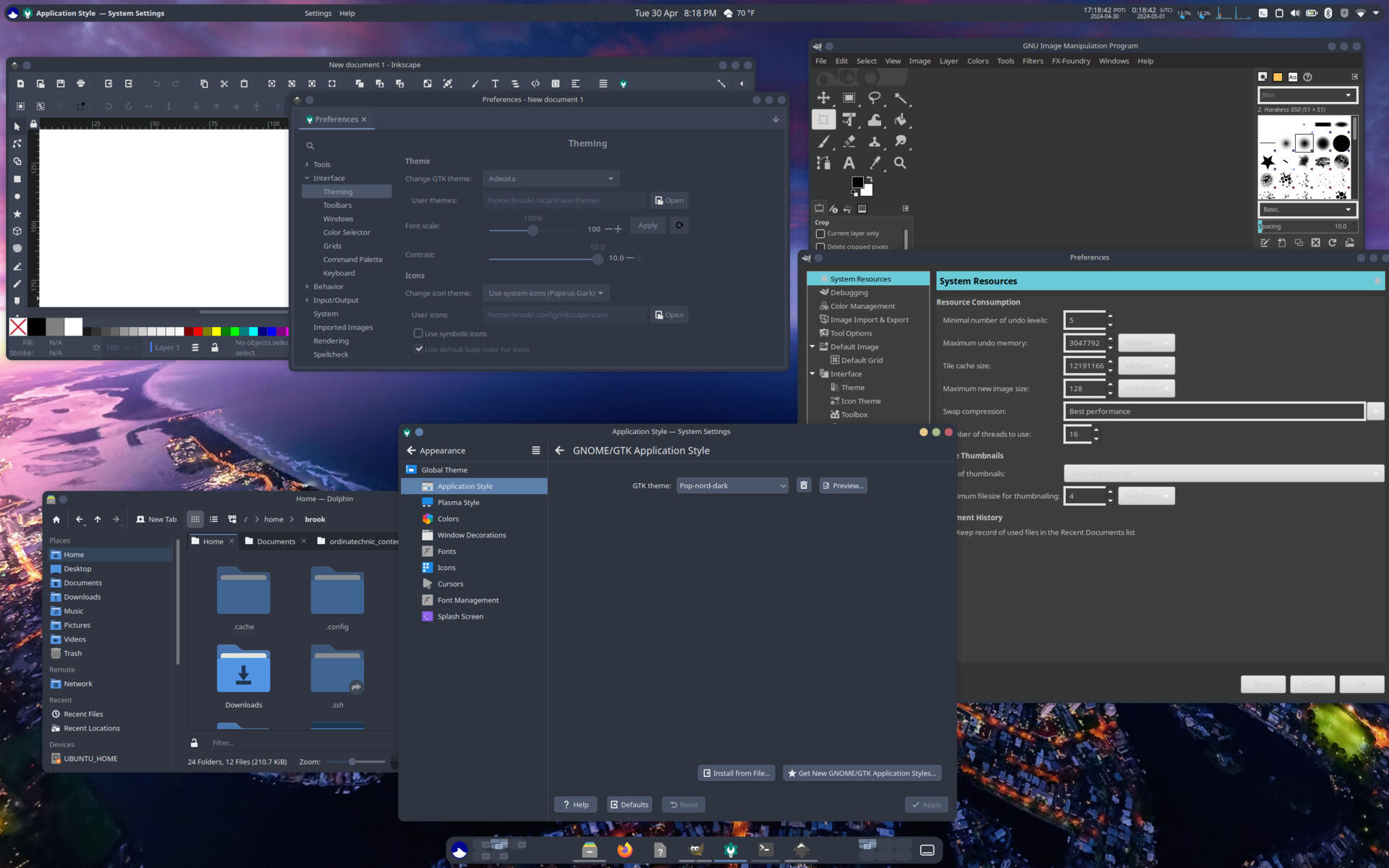1389x868 pixels.
Task: Expand Input/Output node in Inkscape preferences
Action: (307, 300)
